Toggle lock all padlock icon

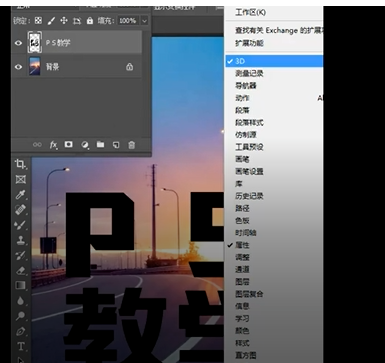pyautogui.click(x=90, y=21)
